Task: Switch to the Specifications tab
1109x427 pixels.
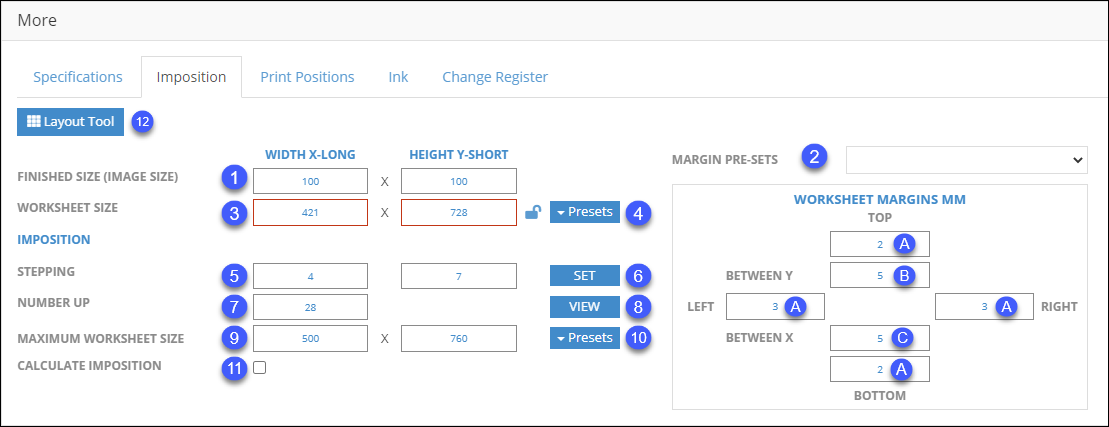Action: tap(78, 77)
